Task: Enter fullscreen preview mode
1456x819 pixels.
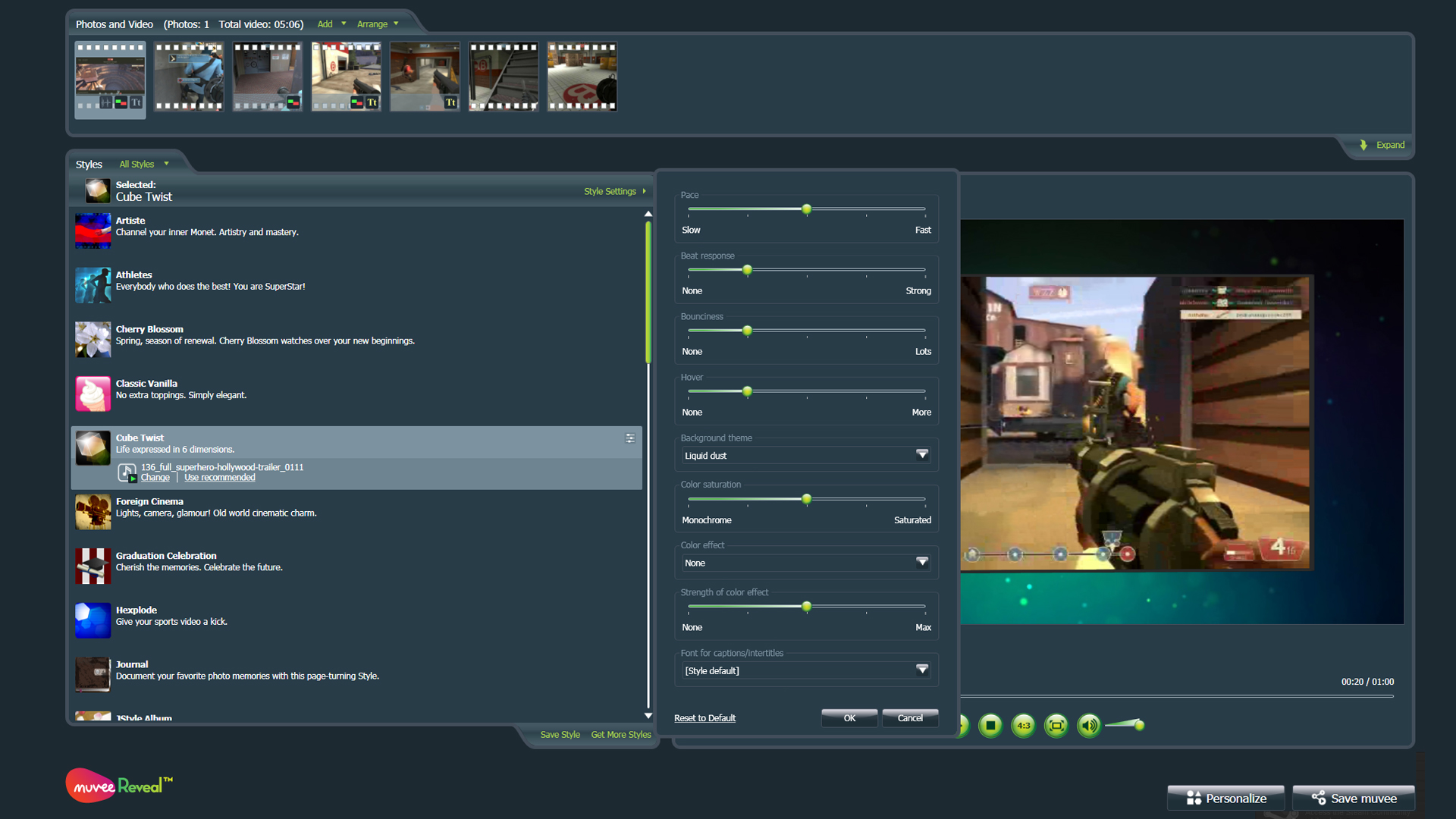Action: [1056, 725]
